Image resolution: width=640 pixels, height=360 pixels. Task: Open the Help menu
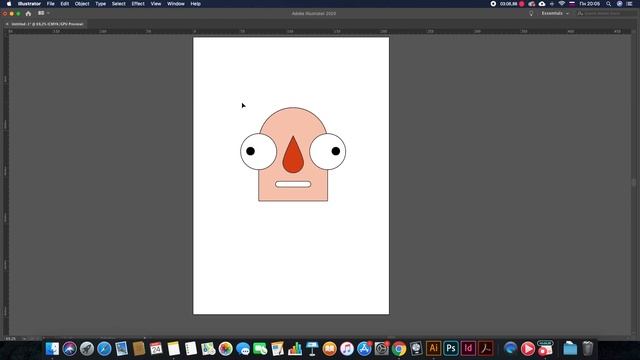click(196, 4)
